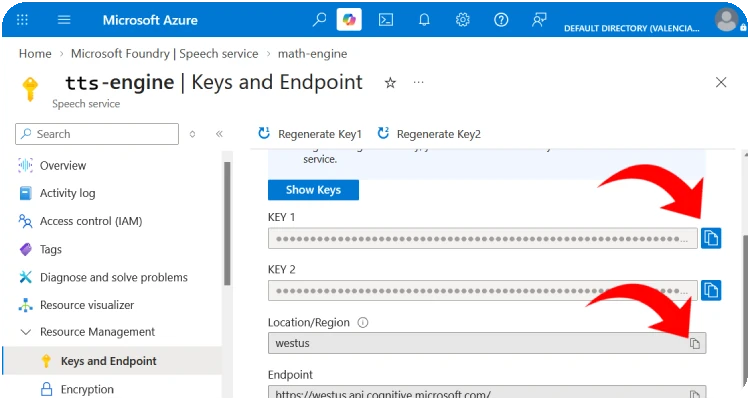The height and width of the screenshot is (402, 750).
Task: Click the sidebar vertical scrollbar
Action: click(227, 223)
